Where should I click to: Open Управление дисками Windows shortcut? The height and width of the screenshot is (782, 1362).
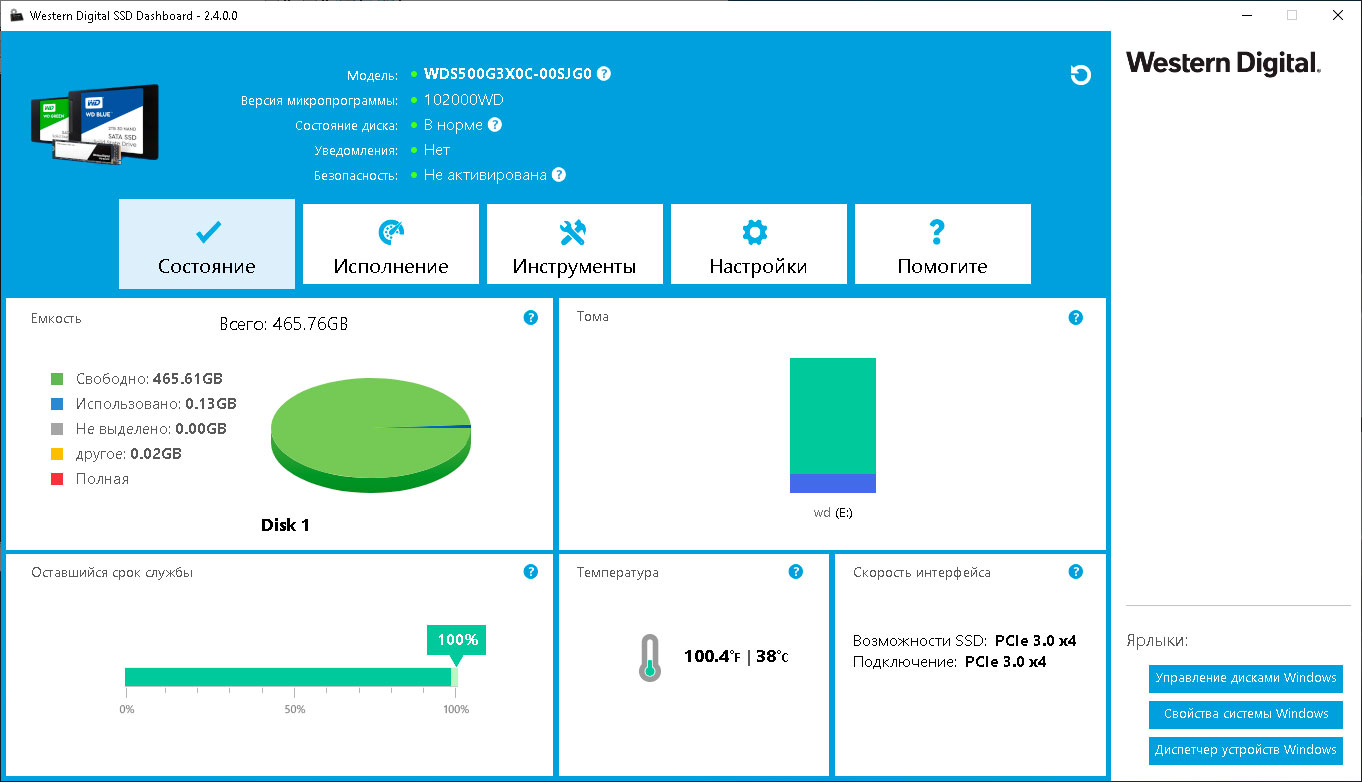point(1246,678)
